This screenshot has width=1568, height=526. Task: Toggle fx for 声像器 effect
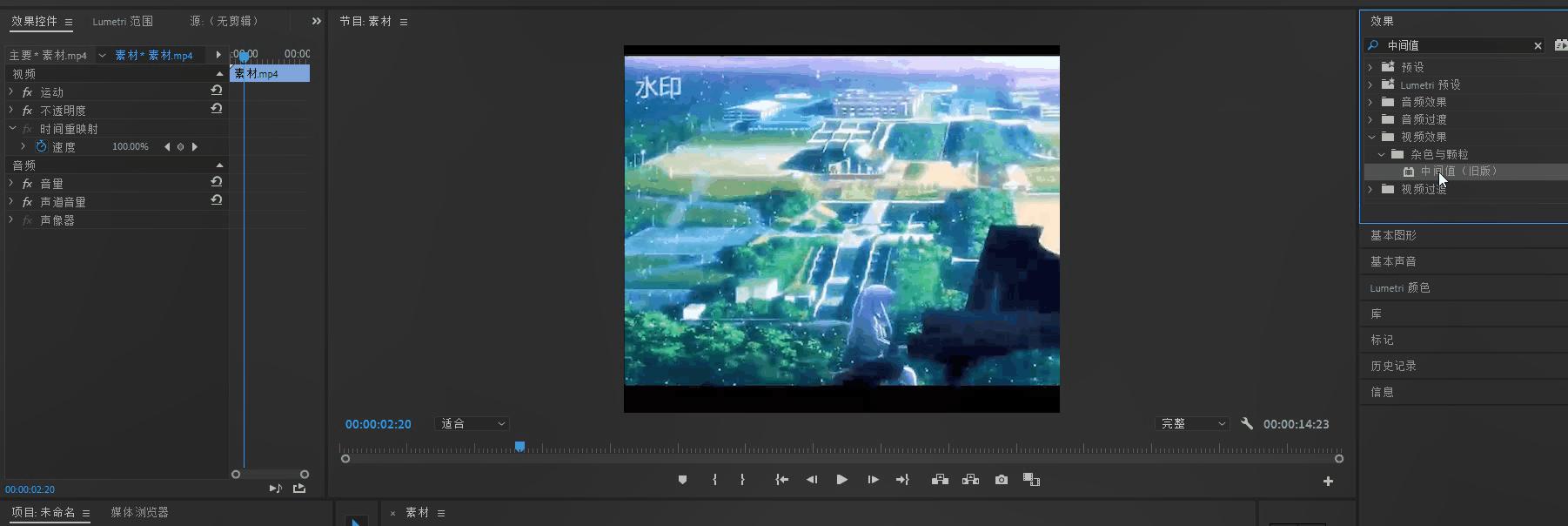tap(27, 220)
